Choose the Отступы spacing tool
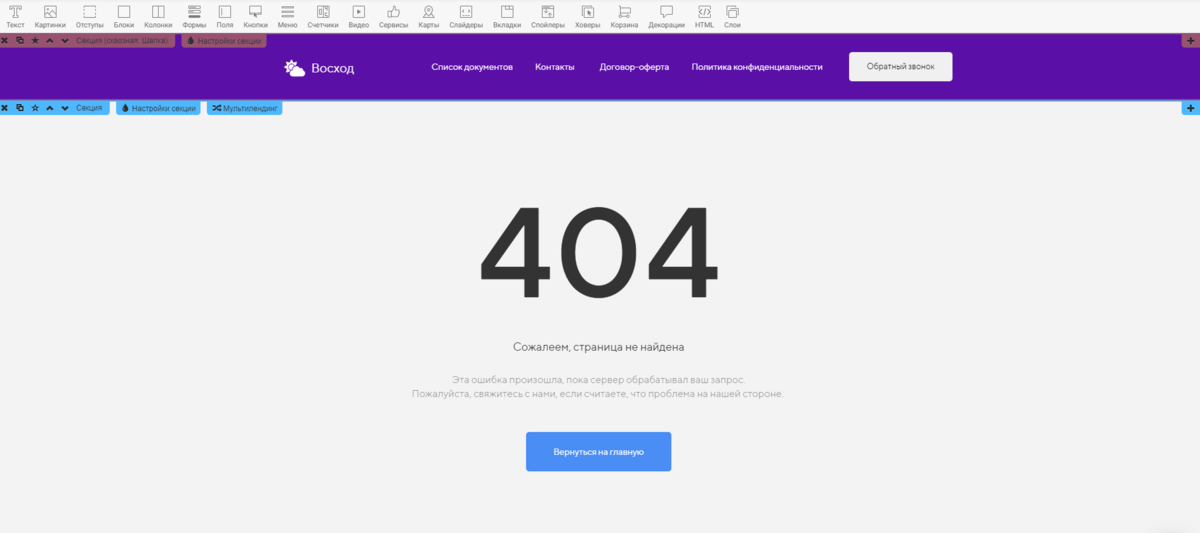This screenshot has width=1200, height=533. tap(90, 16)
